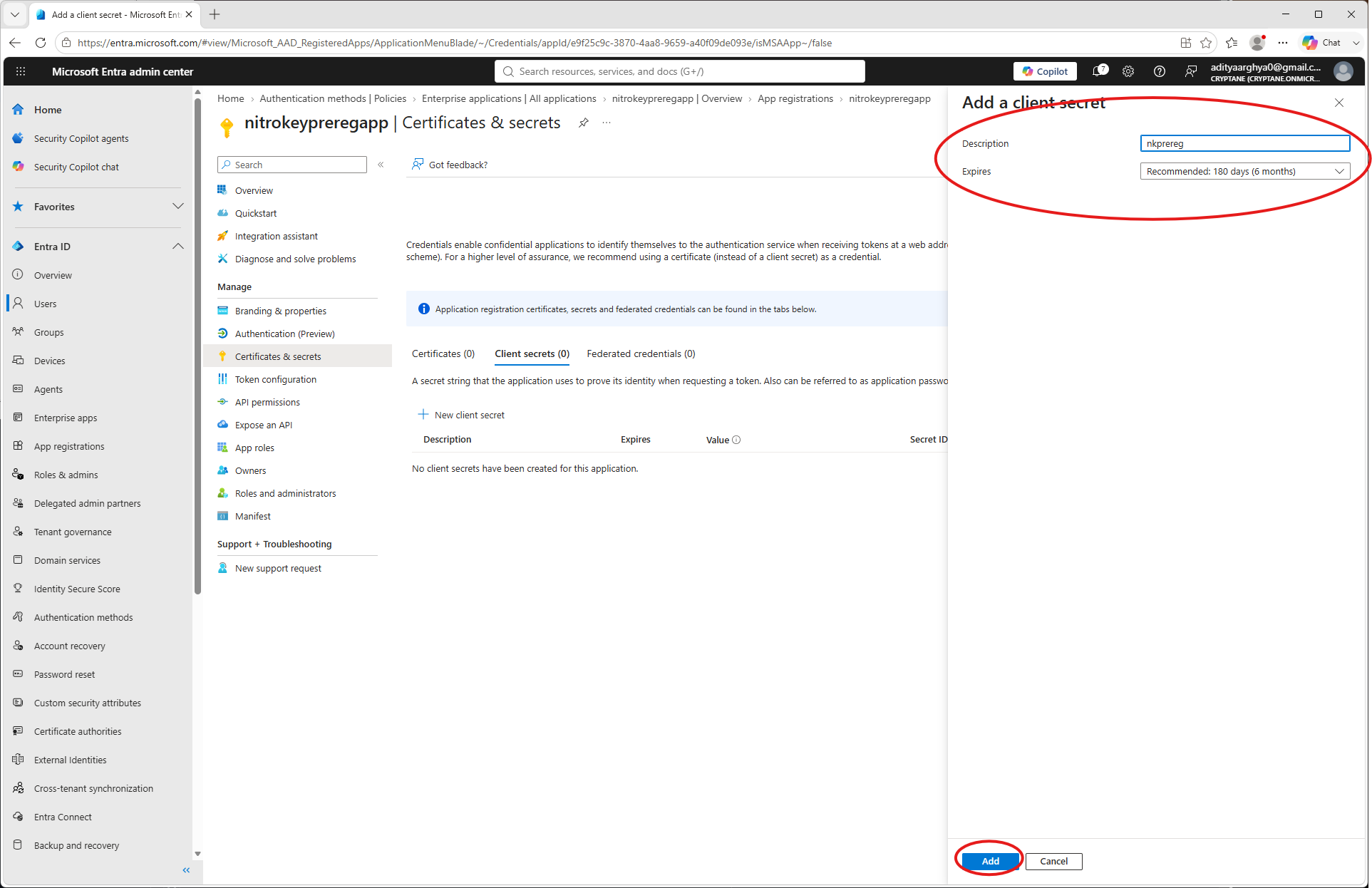Open notifications bell in the header
Image resolution: width=1372 pixels, height=888 pixels.
pos(1100,71)
